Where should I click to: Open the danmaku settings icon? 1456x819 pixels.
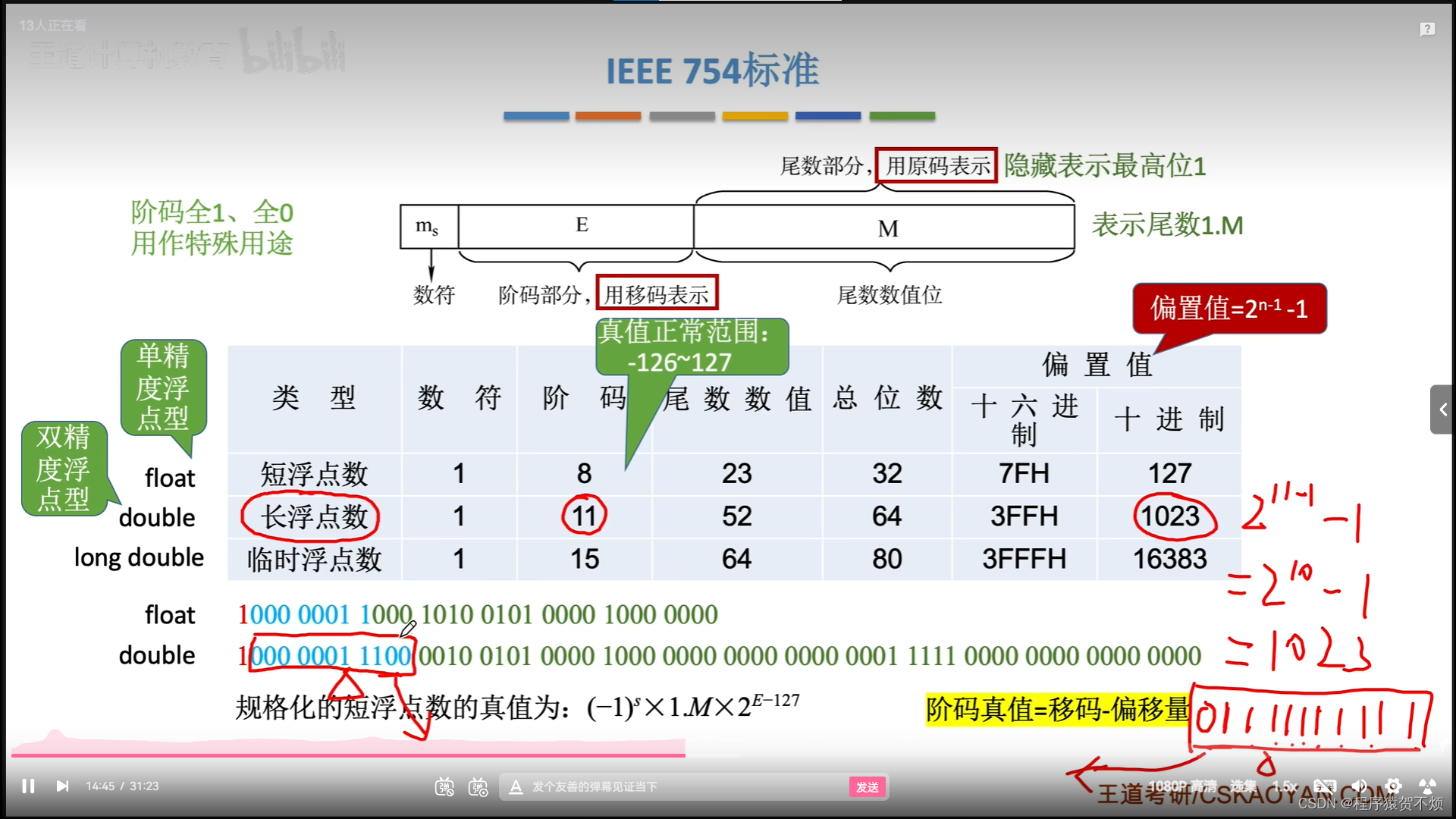tap(479, 787)
